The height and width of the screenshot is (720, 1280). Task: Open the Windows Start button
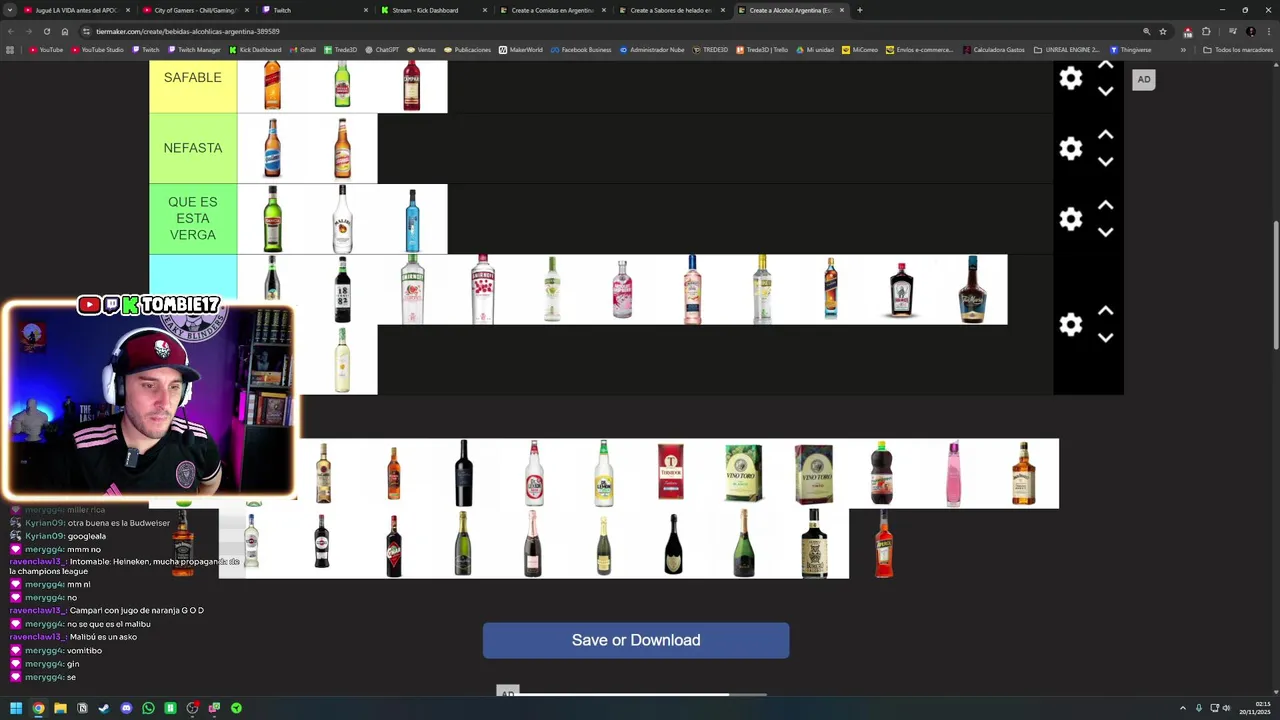(x=16, y=708)
